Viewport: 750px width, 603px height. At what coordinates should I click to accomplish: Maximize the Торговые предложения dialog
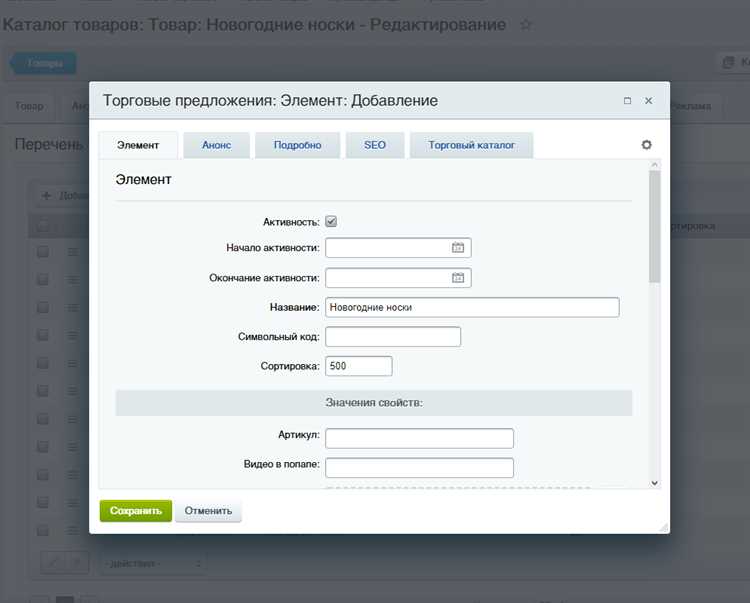coord(627,100)
